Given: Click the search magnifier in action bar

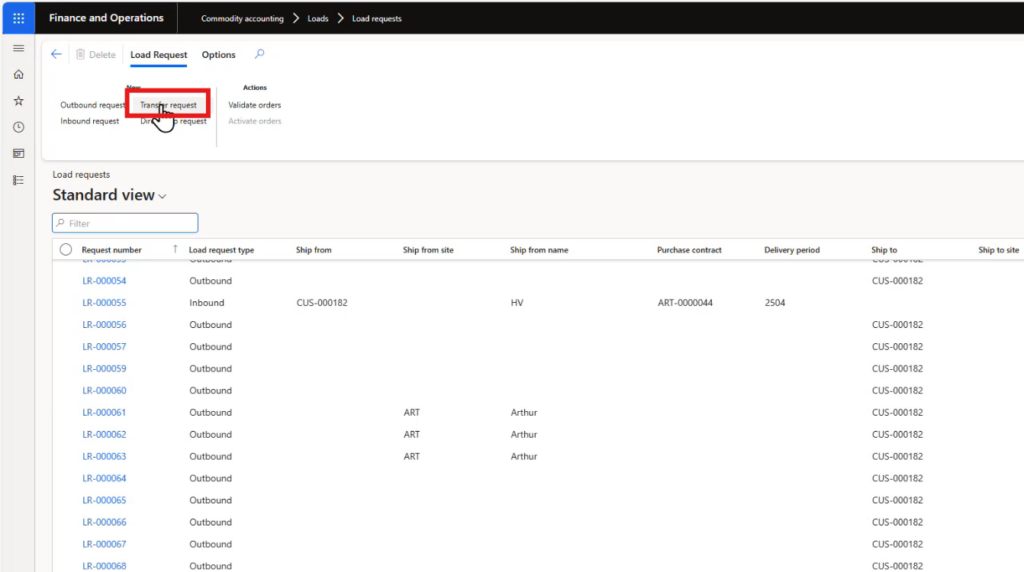Looking at the screenshot, I should [259, 54].
